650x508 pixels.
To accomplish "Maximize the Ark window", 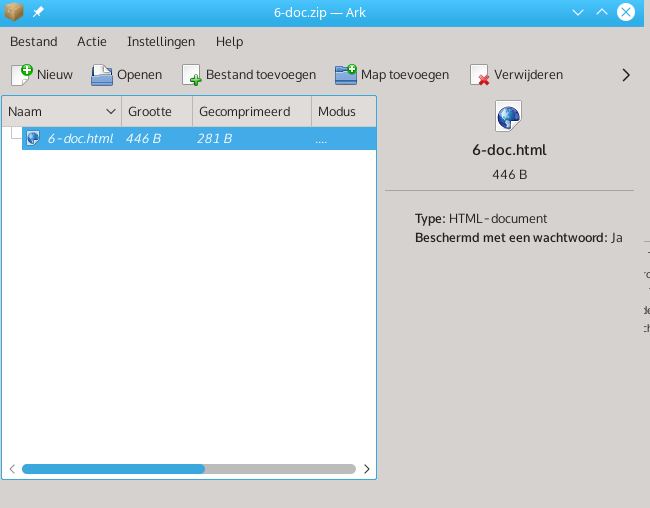I will coord(602,12).
